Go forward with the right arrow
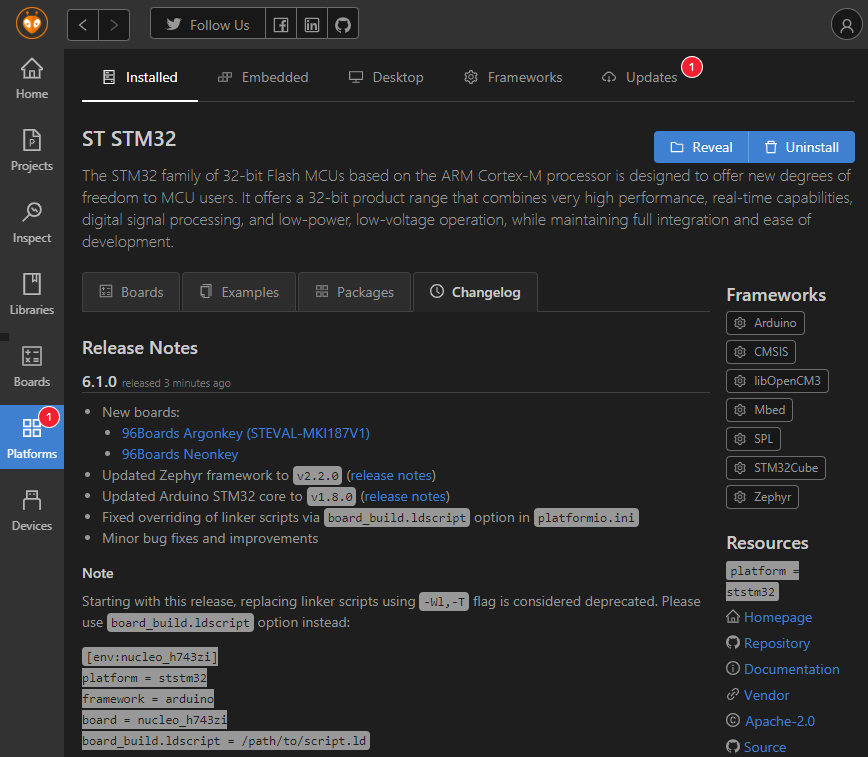The image size is (868, 757). click(114, 25)
